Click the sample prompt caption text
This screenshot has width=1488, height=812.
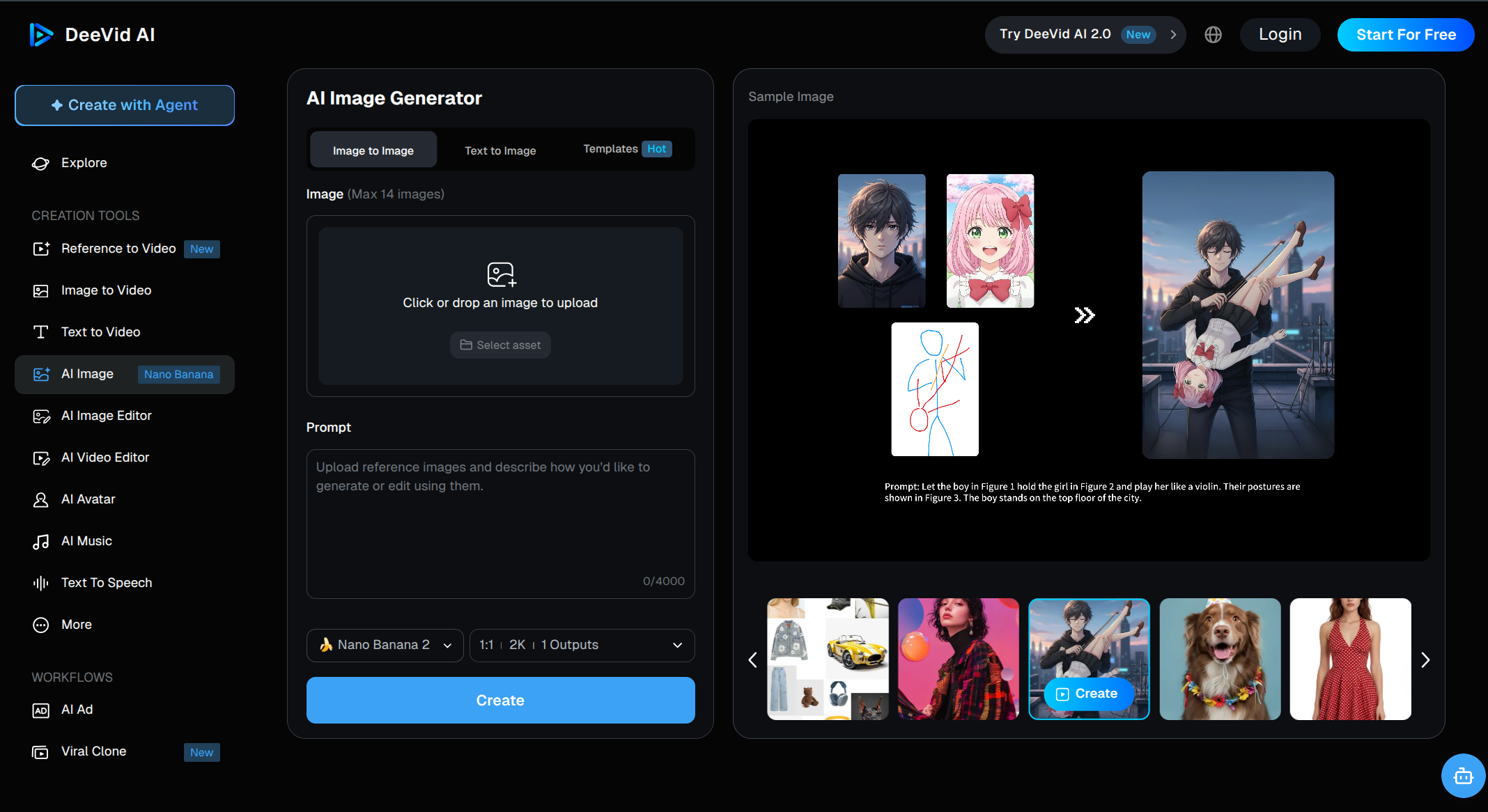pos(1092,492)
